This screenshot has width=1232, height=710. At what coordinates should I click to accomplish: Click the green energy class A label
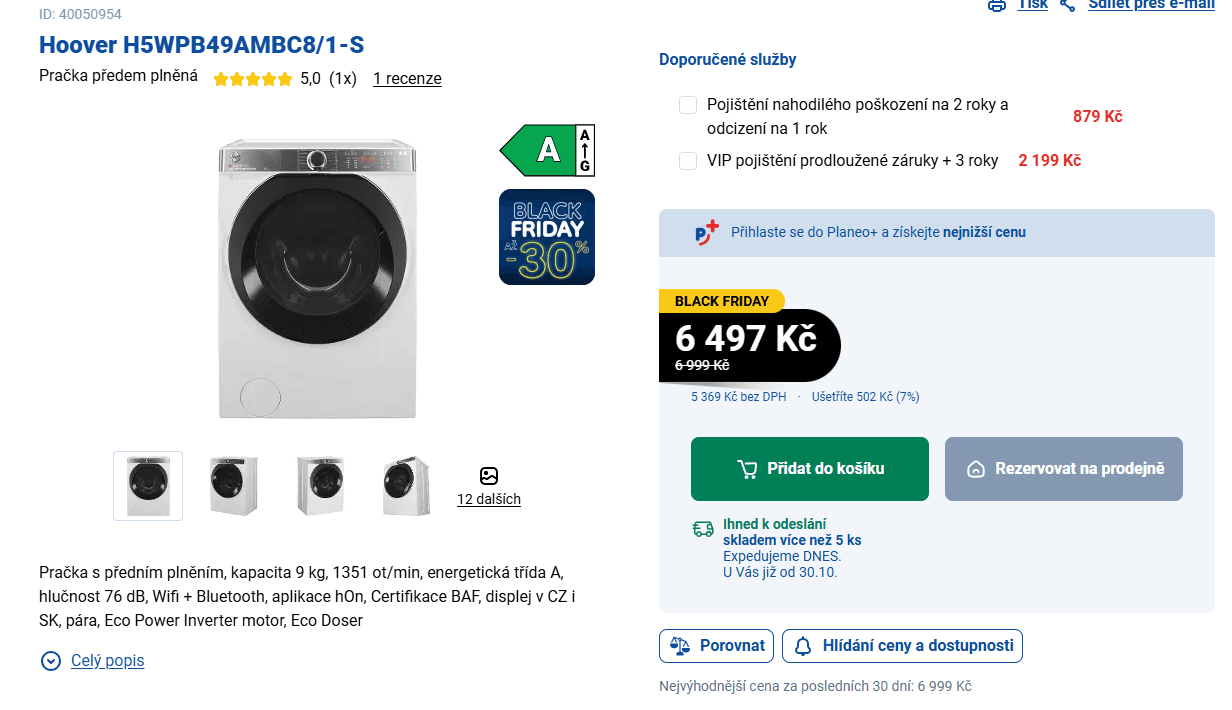pyautogui.click(x=546, y=152)
